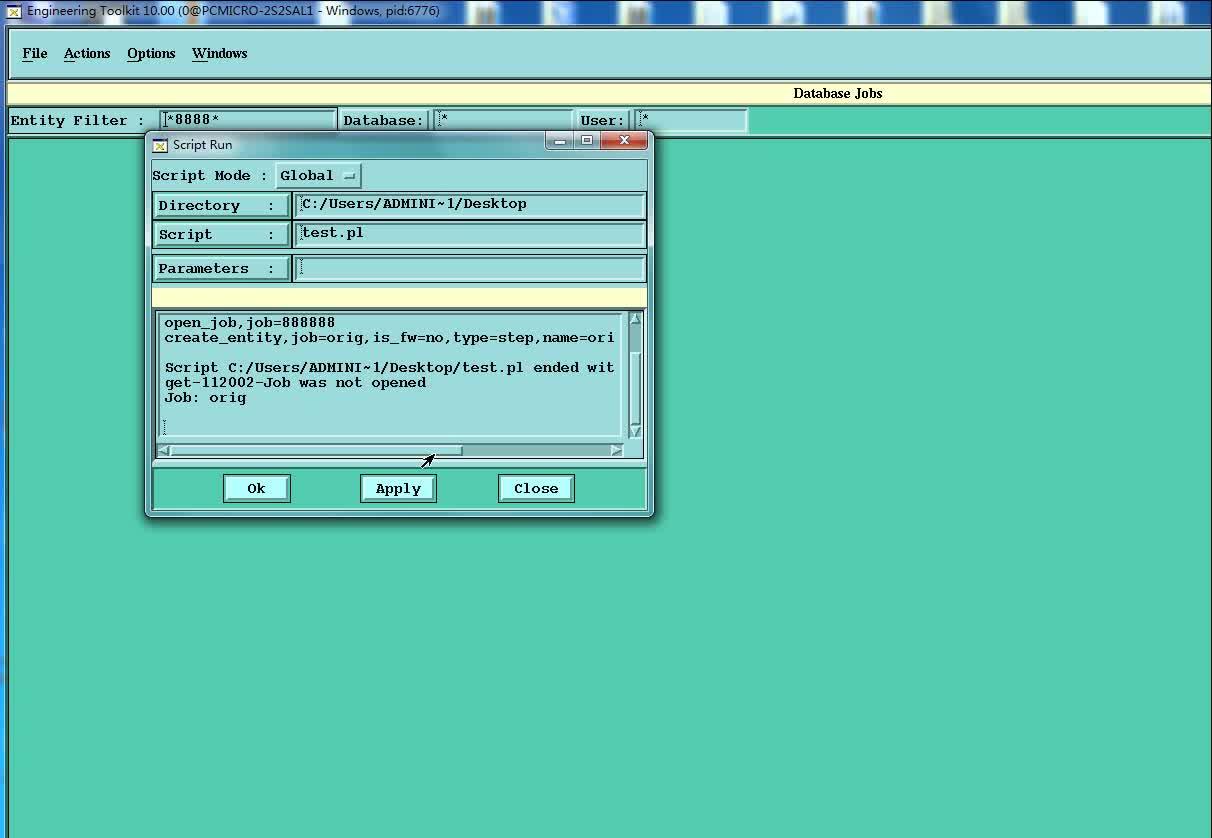Viewport: 1212px width, 838px height.
Task: Open the File menu
Action: (35, 54)
